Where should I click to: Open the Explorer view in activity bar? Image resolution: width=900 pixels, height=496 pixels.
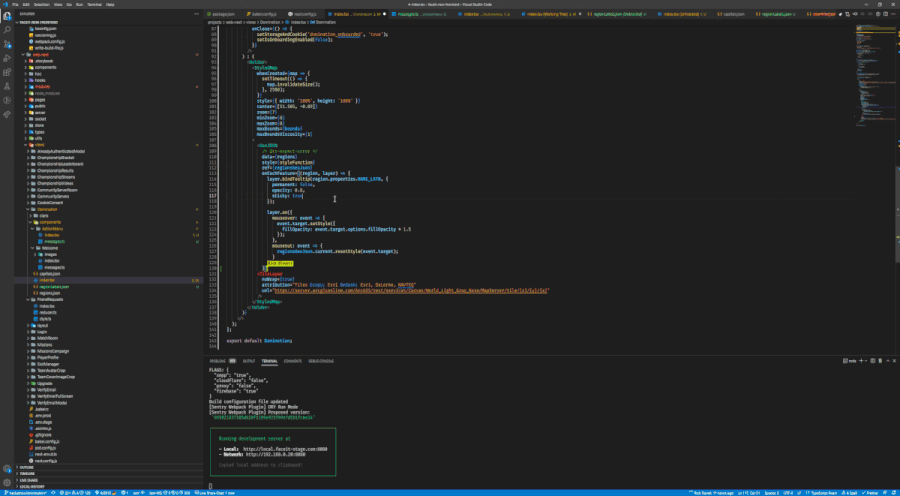pyautogui.click(x=7, y=15)
